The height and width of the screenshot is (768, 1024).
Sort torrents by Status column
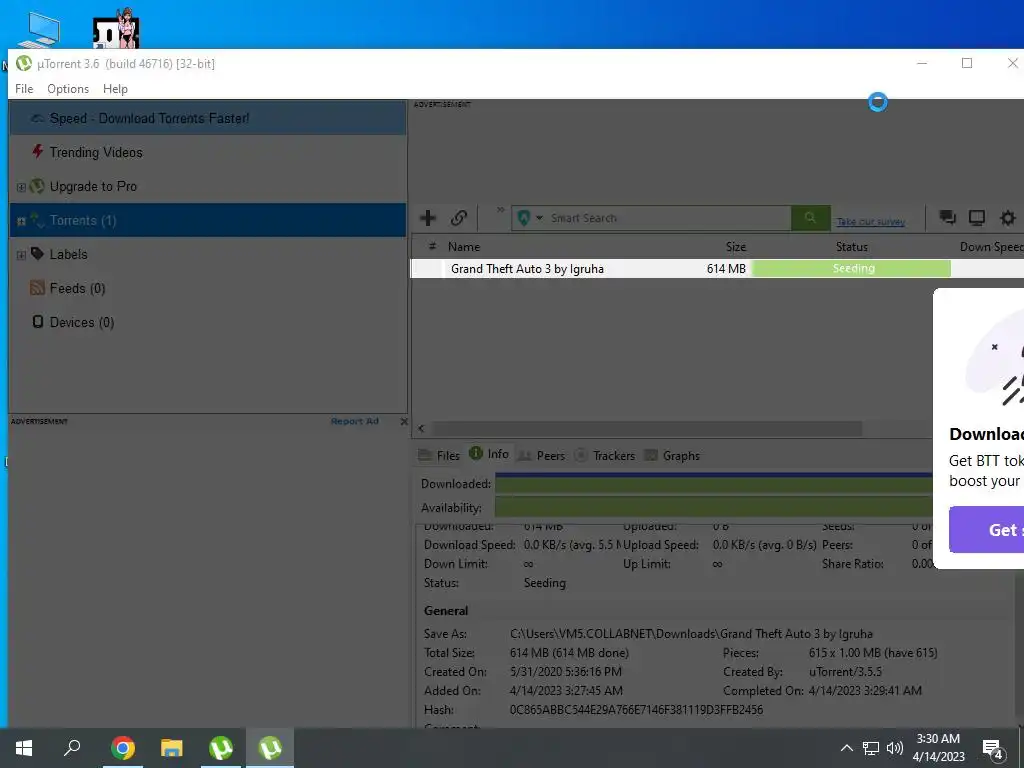click(852, 247)
